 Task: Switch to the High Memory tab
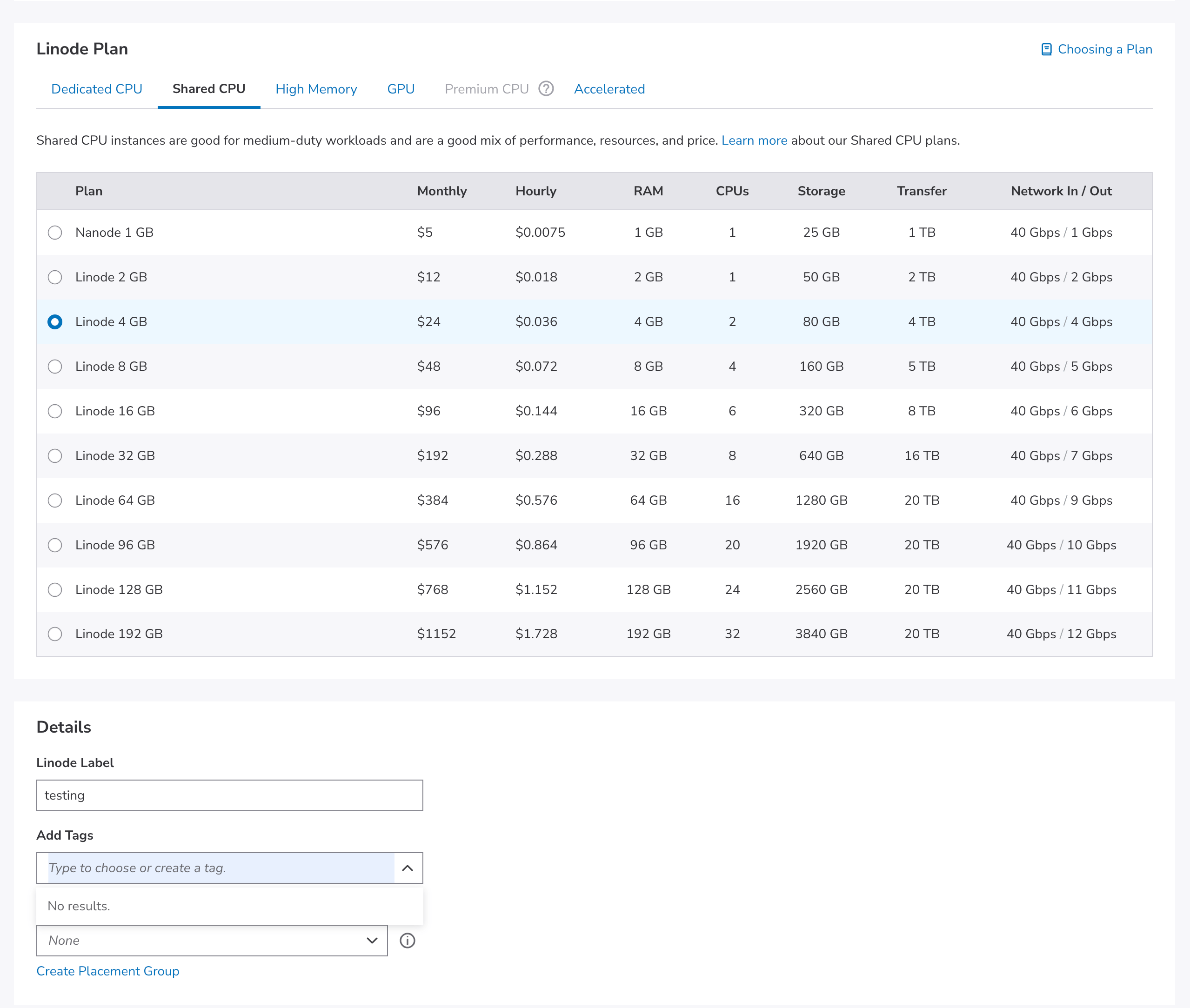pyautogui.click(x=316, y=88)
